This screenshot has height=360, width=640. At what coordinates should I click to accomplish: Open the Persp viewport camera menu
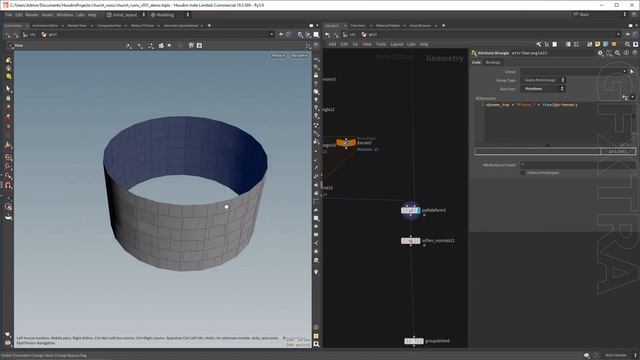pos(278,56)
